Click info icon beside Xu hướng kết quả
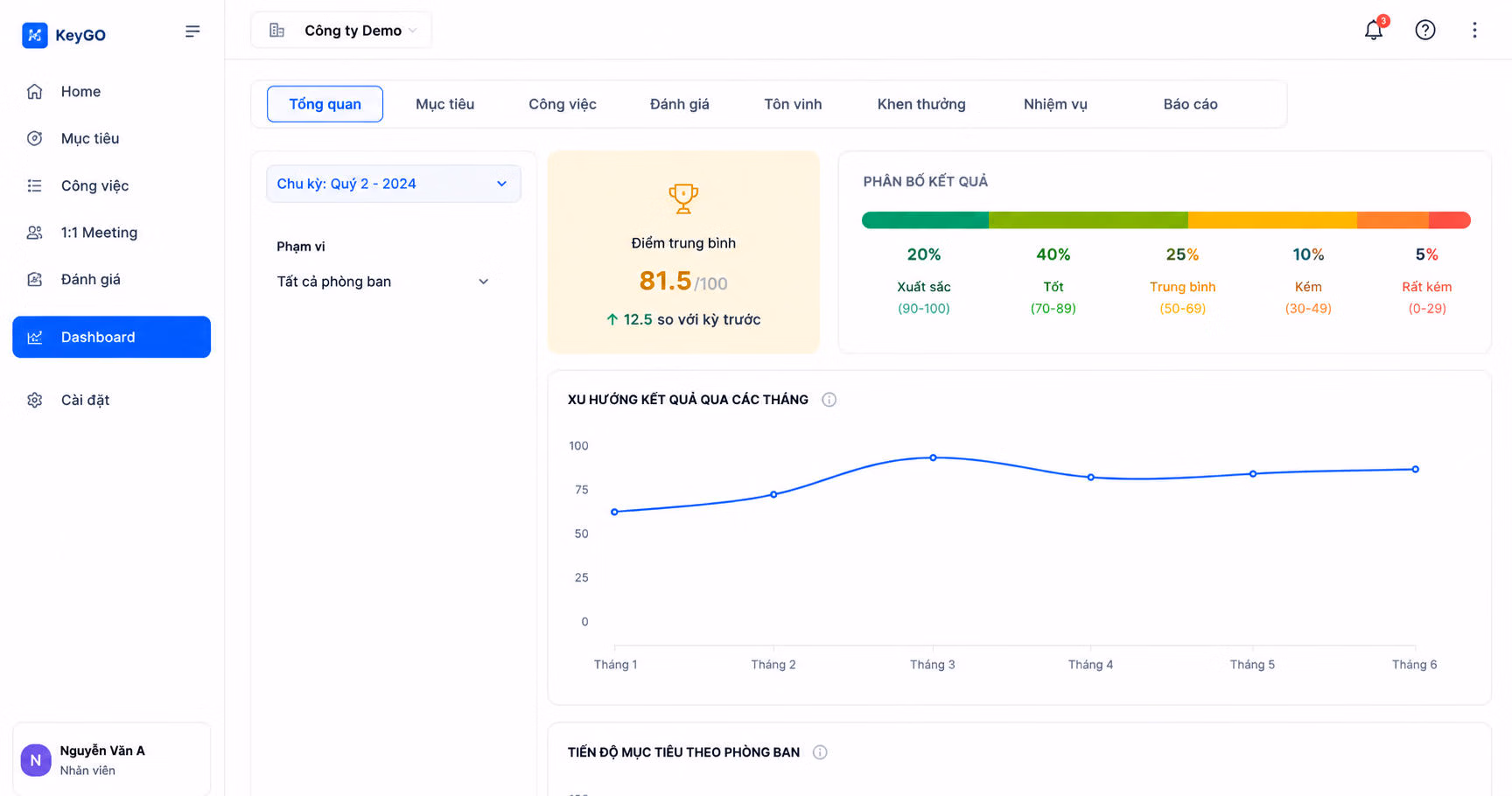The height and width of the screenshot is (796, 1512). [x=829, y=400]
